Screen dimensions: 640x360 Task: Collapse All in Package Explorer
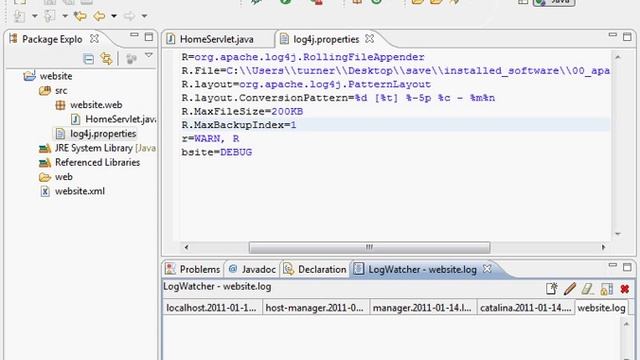click(89, 59)
